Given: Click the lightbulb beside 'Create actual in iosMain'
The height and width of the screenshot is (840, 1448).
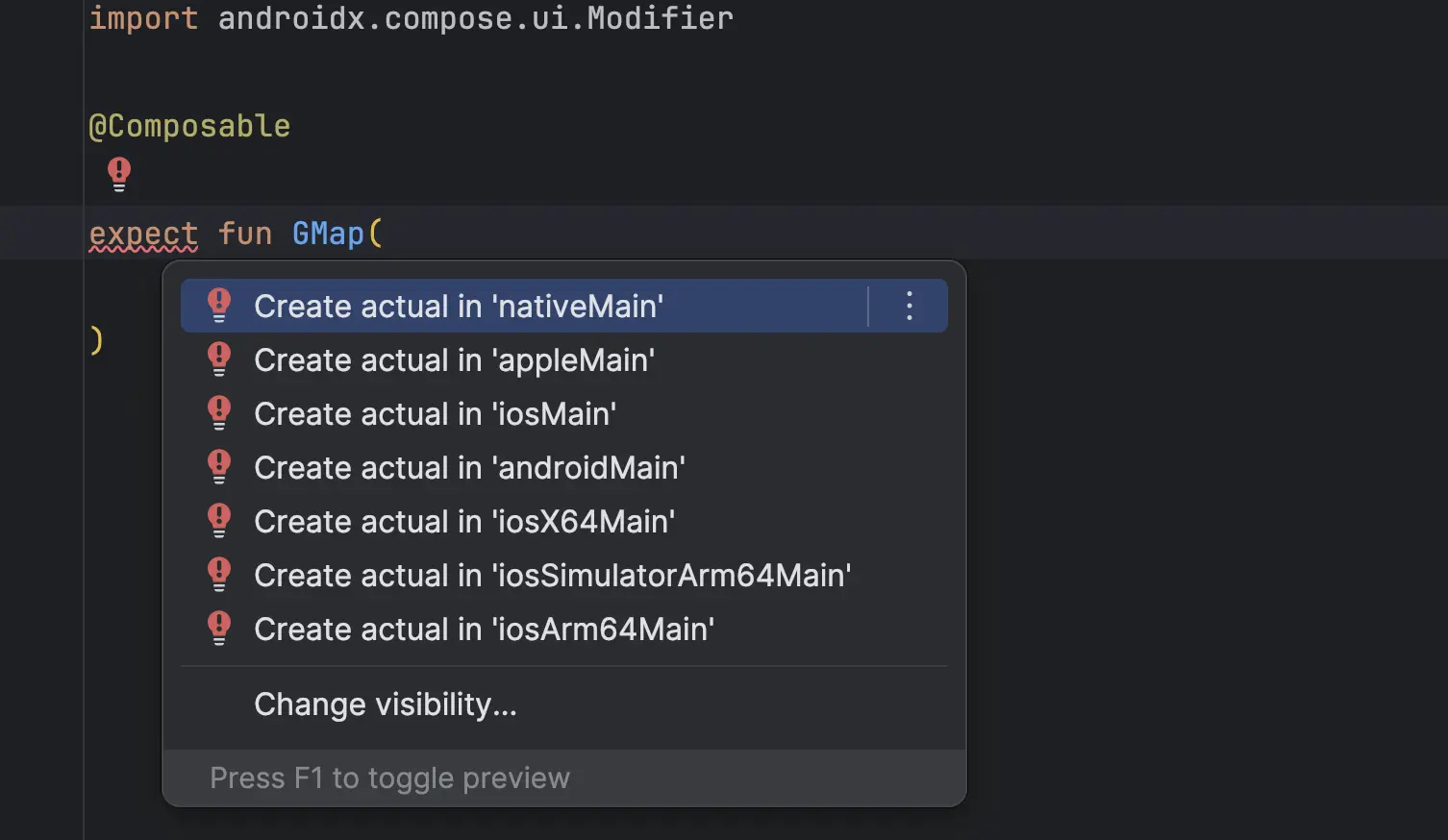Looking at the screenshot, I should [x=219, y=412].
